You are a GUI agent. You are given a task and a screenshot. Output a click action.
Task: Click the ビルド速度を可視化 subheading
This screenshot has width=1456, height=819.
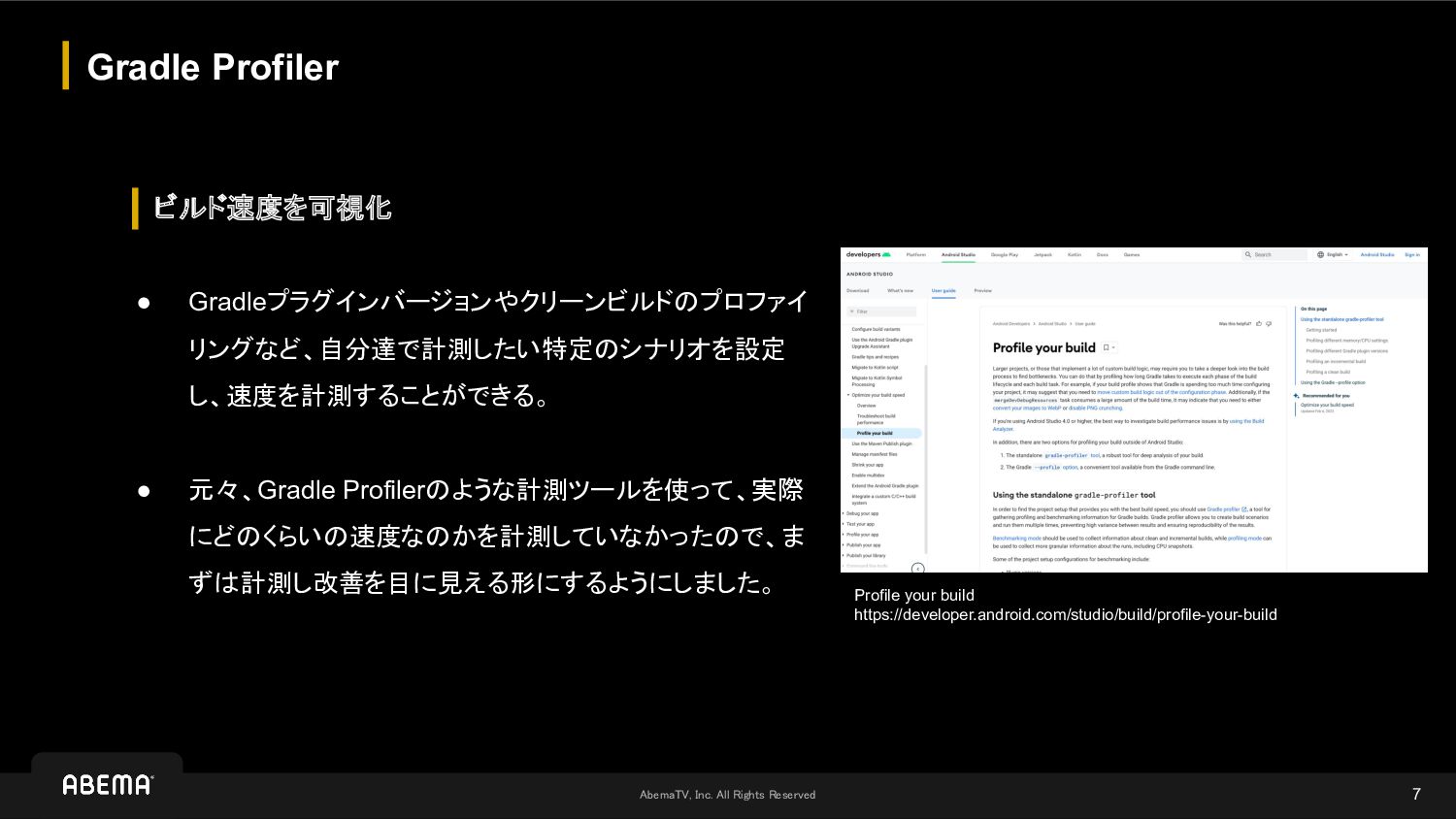[272, 208]
